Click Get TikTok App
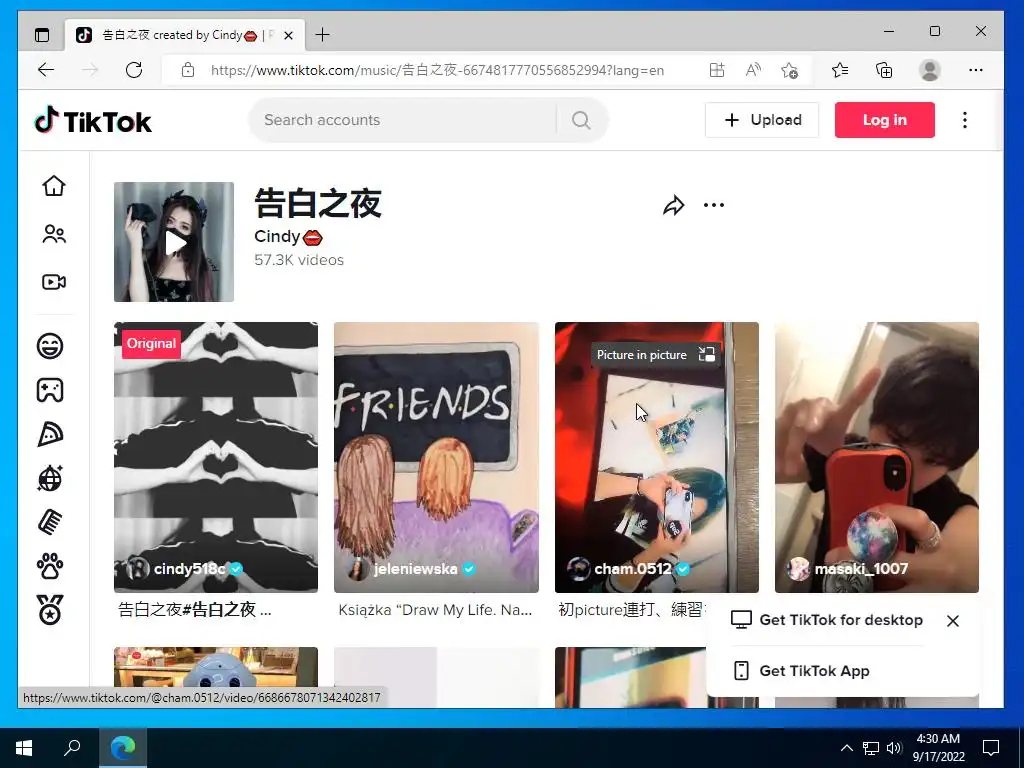Screen dimensions: 1024x768 pyautogui.click(x=801, y=671)
